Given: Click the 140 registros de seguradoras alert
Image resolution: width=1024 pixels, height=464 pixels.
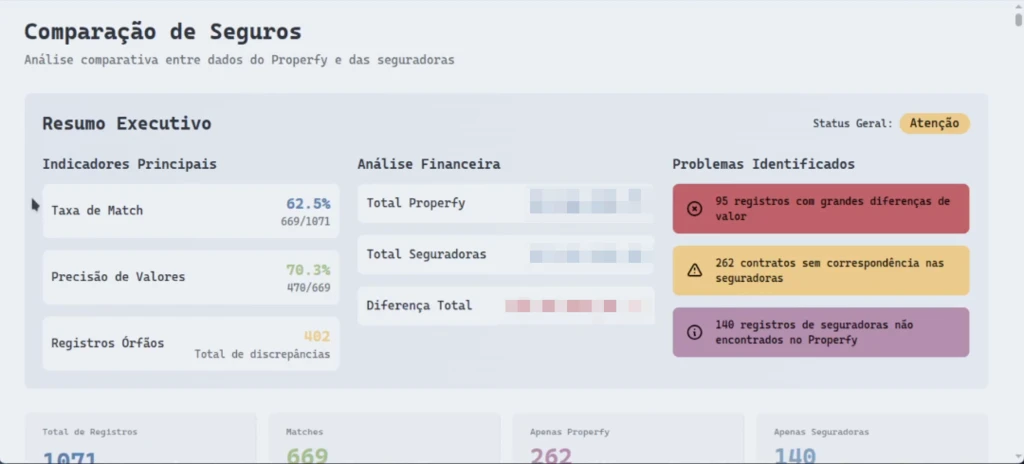Looking at the screenshot, I should (x=821, y=332).
